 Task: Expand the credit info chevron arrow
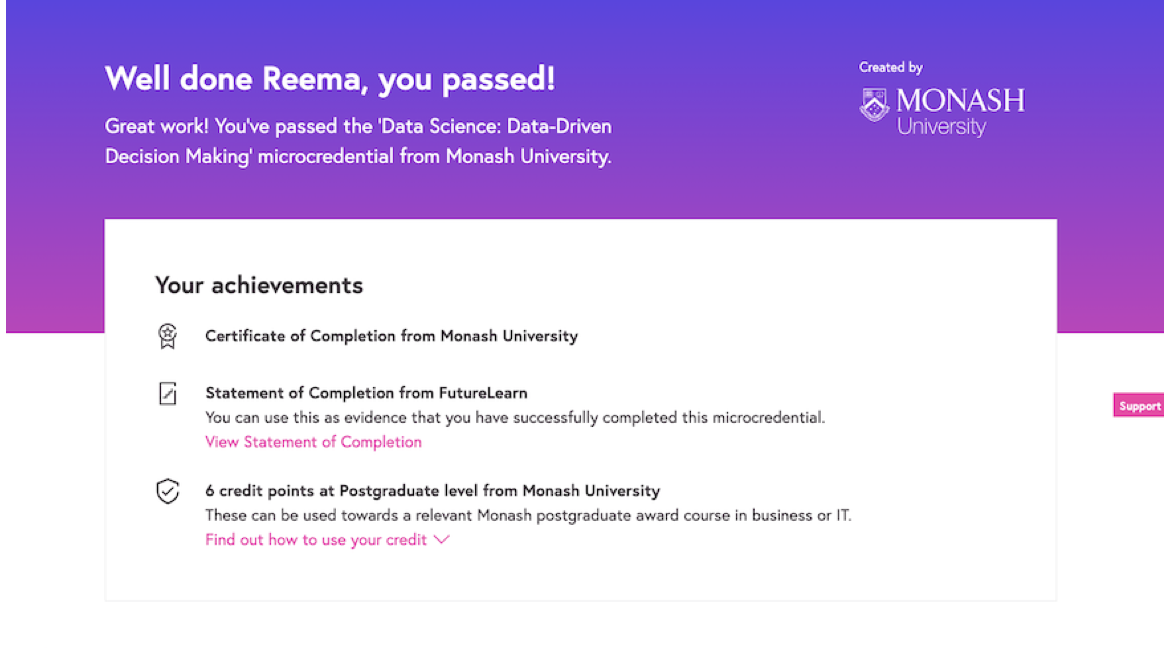(441, 540)
